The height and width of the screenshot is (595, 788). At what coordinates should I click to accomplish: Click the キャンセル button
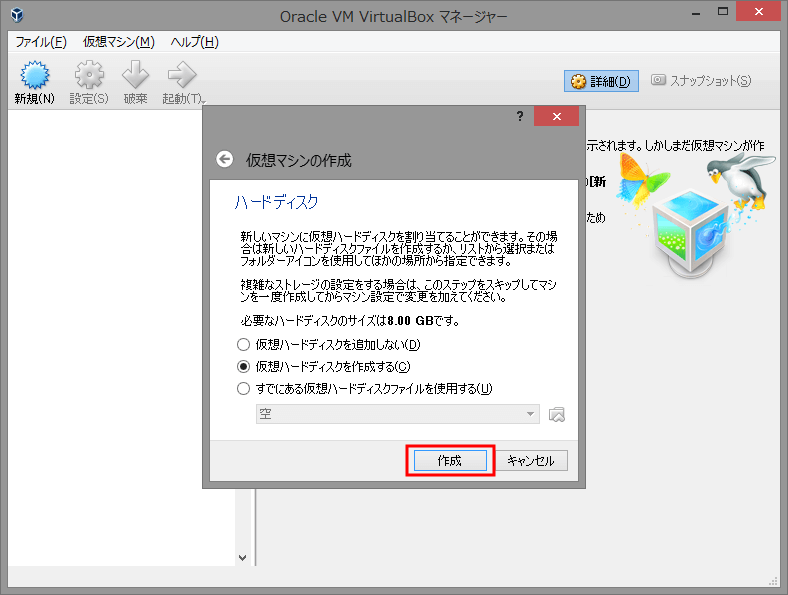(x=531, y=460)
